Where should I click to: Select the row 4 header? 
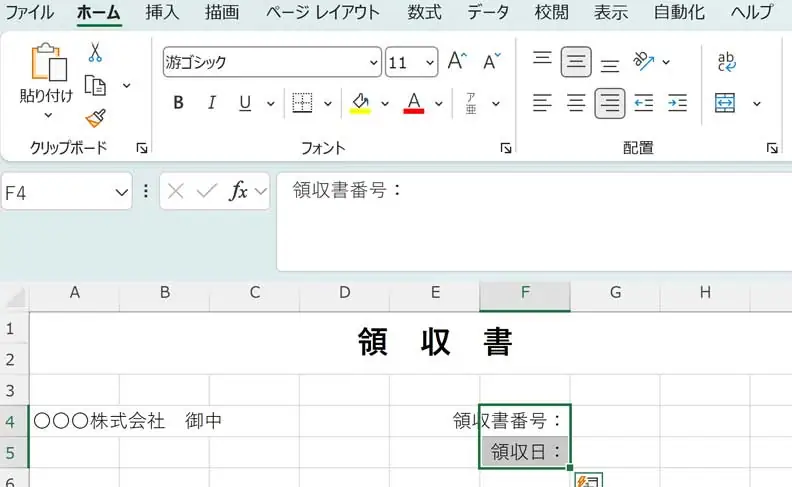[14, 421]
